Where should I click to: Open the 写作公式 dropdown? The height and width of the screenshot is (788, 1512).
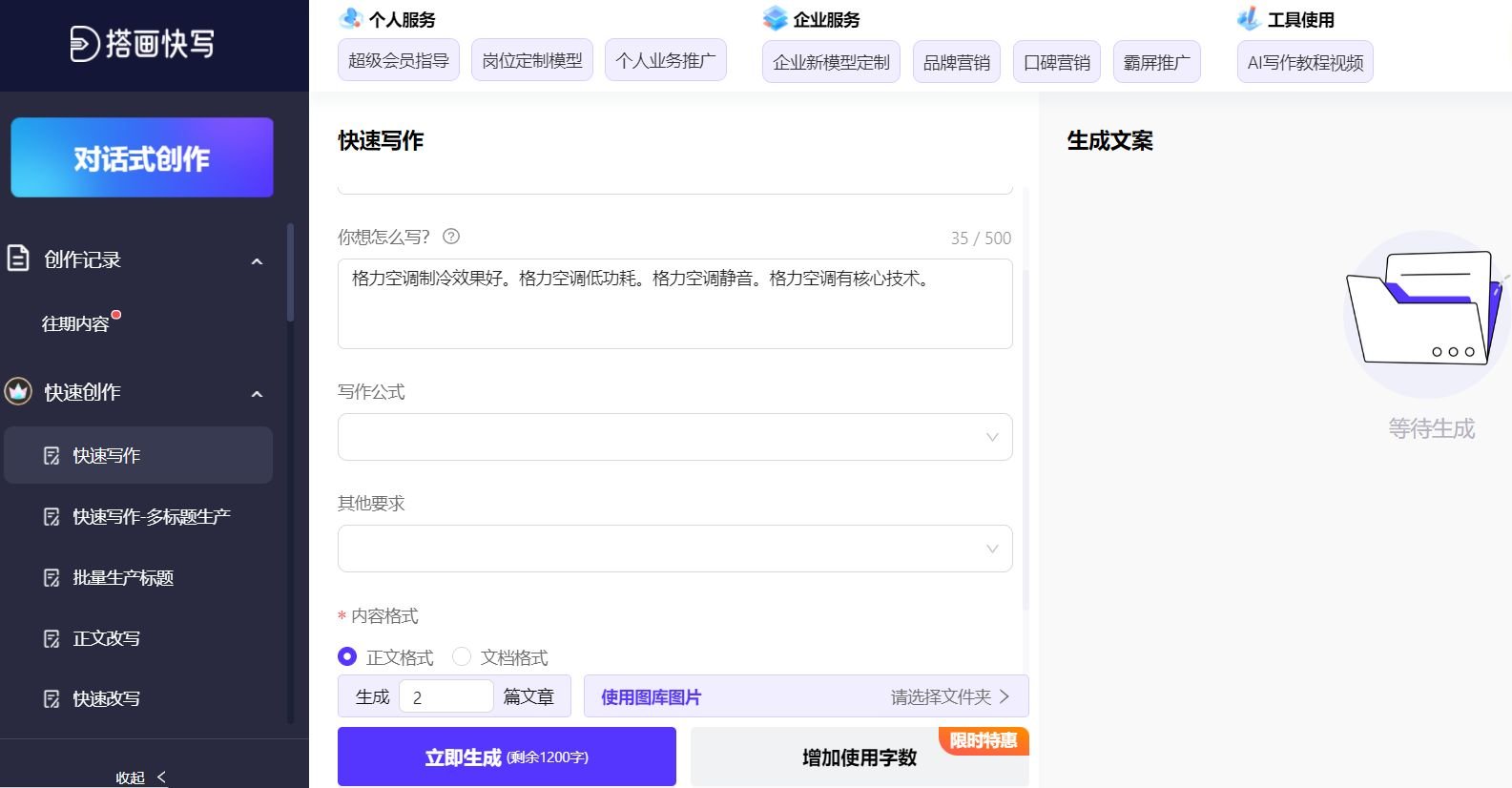(674, 437)
